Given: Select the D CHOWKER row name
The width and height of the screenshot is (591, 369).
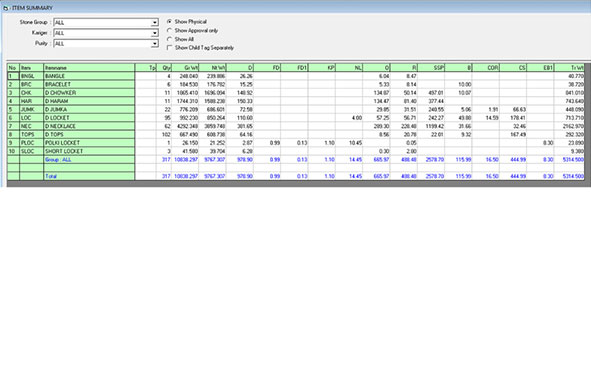Looking at the screenshot, I should pos(89,93).
